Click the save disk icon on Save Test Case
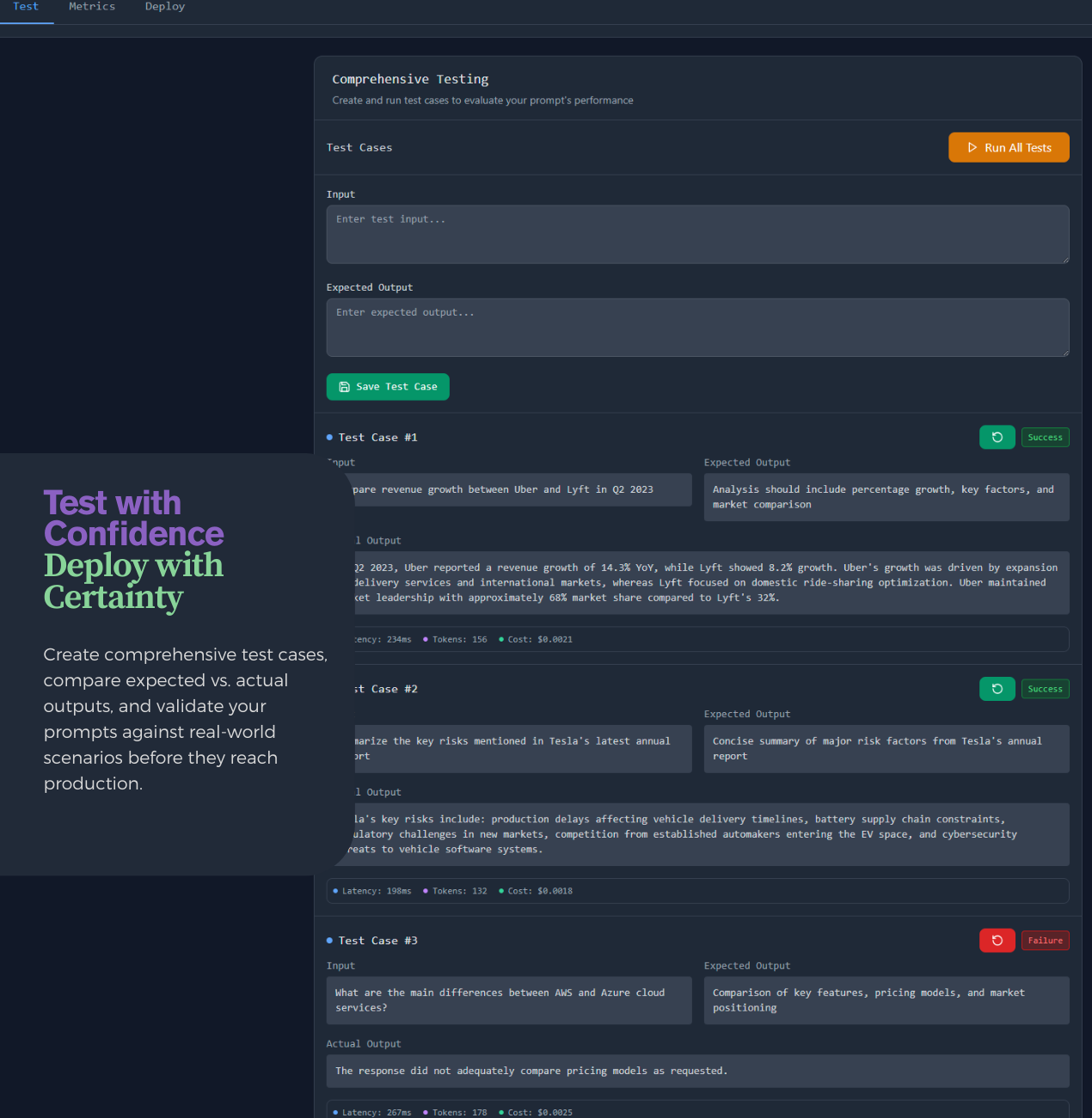The height and width of the screenshot is (1118, 1092). click(x=345, y=387)
